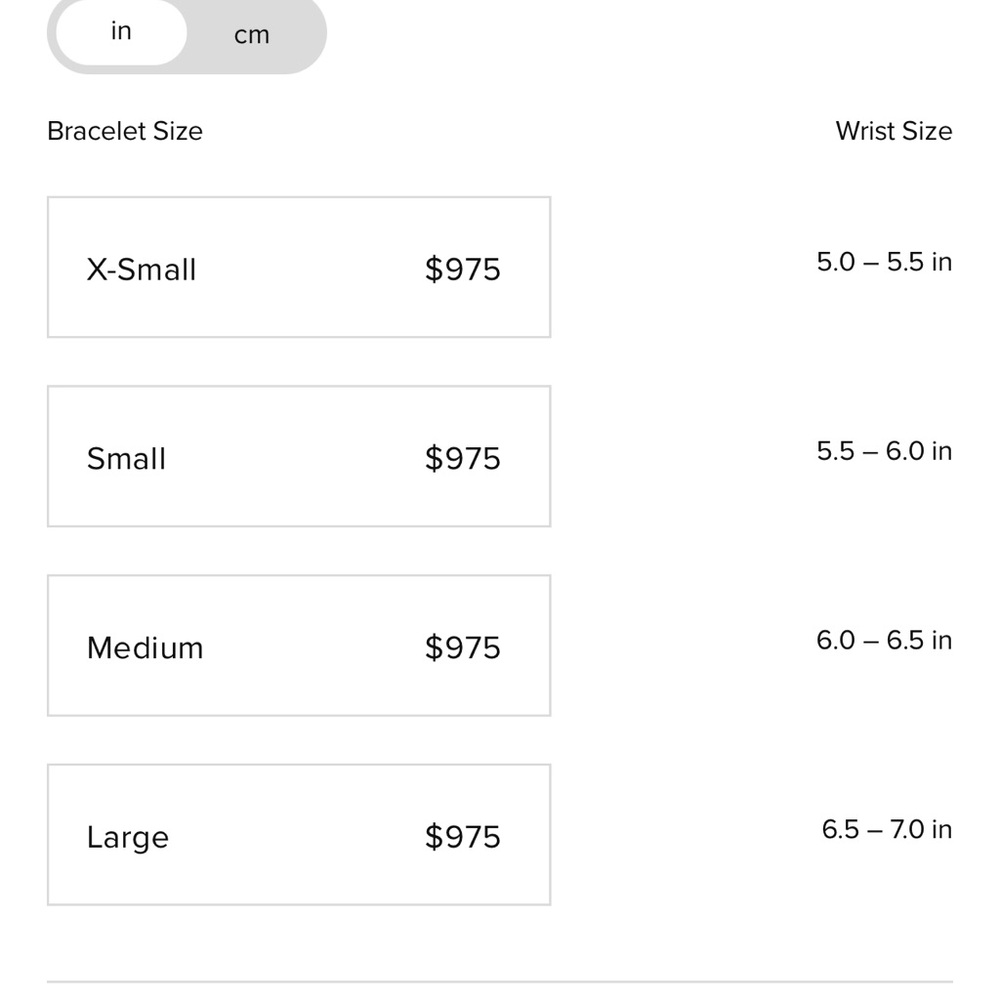Click the Wrist Size column header
Image resolution: width=1000 pixels, height=1000 pixels.
tap(893, 131)
